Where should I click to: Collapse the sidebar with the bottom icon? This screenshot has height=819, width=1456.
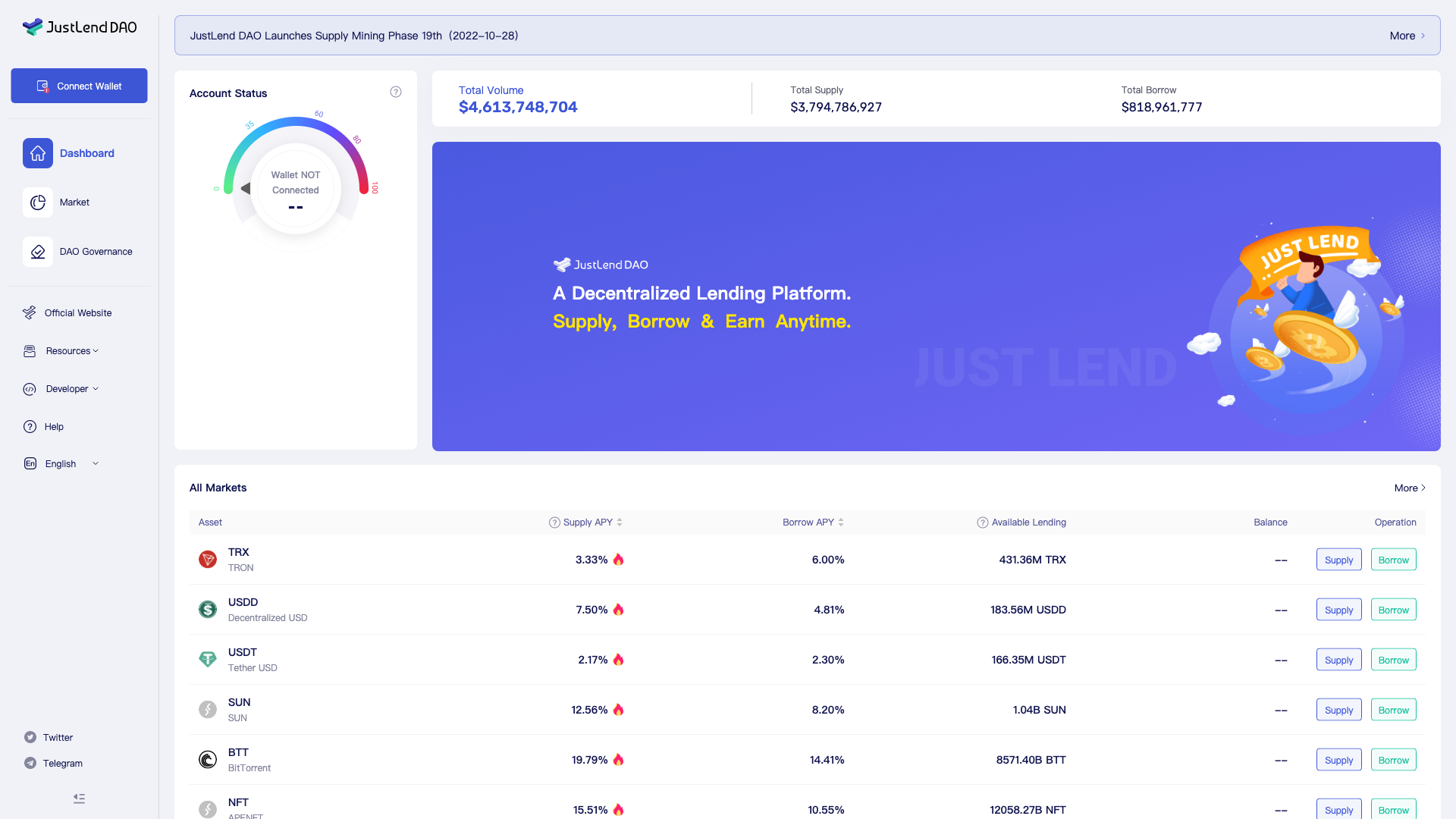click(79, 799)
